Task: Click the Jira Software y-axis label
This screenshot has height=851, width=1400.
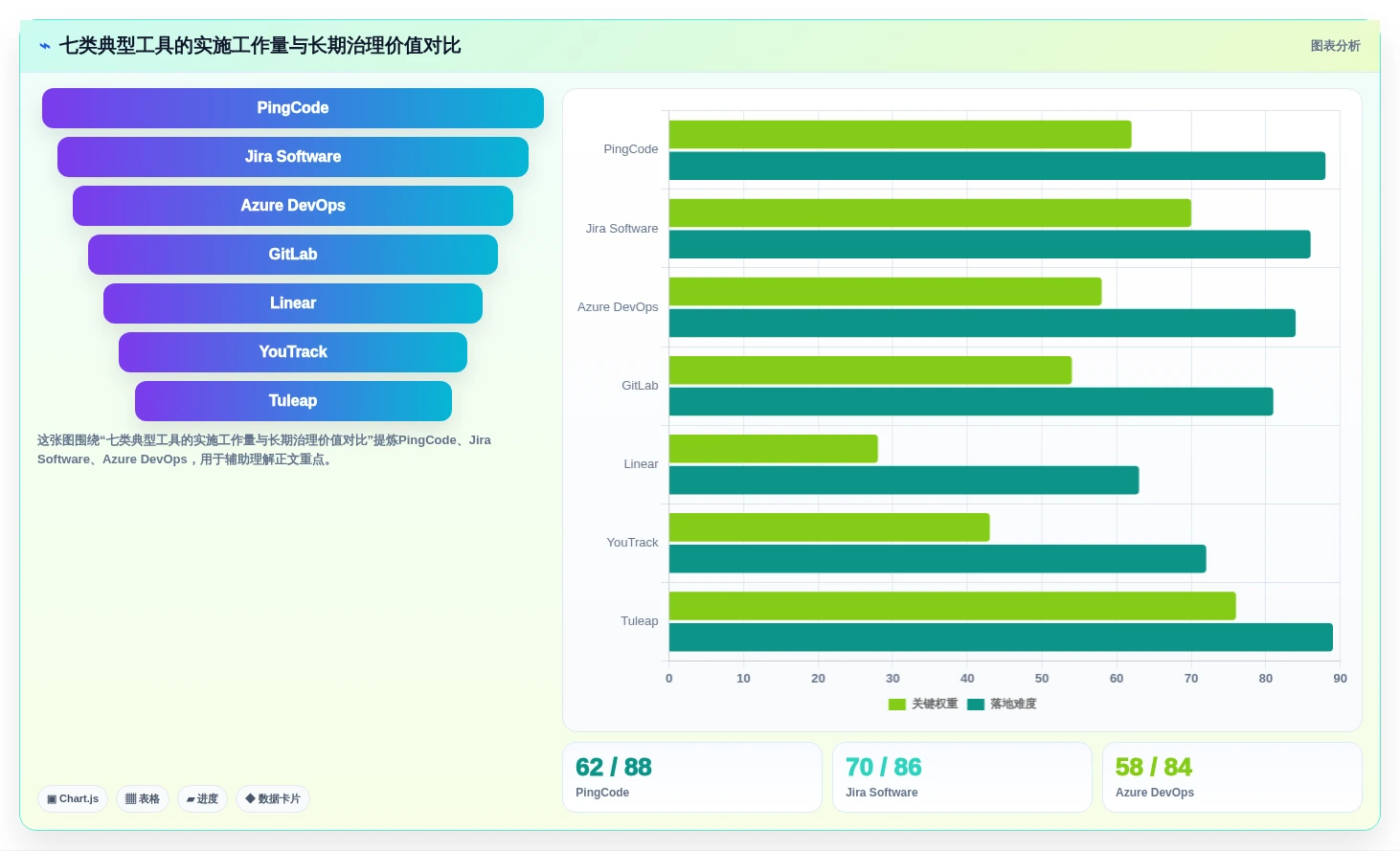Action: point(622,229)
